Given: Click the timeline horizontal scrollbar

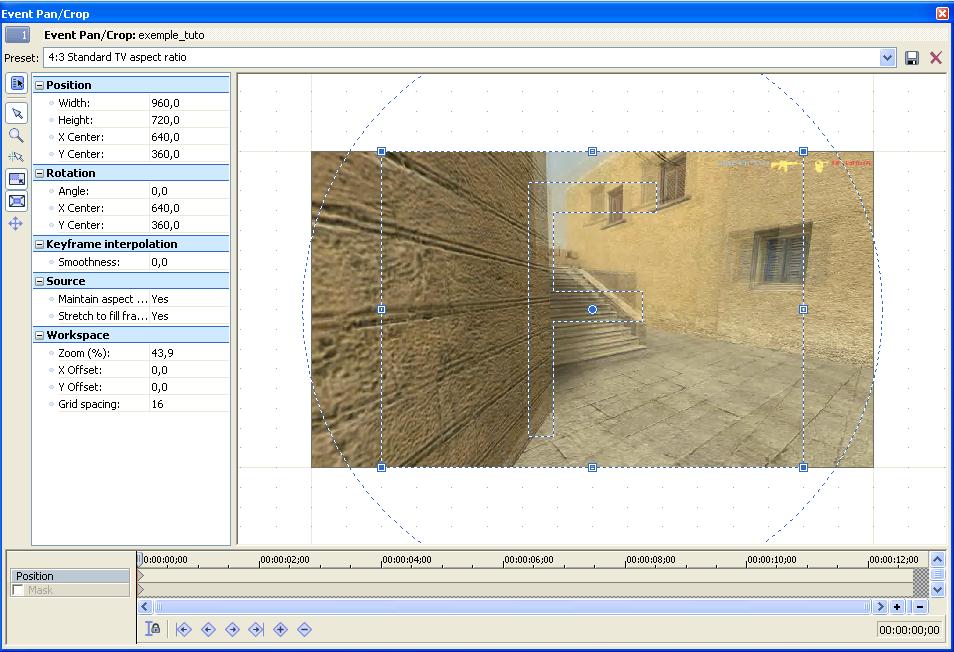Looking at the screenshot, I should coord(512,606).
